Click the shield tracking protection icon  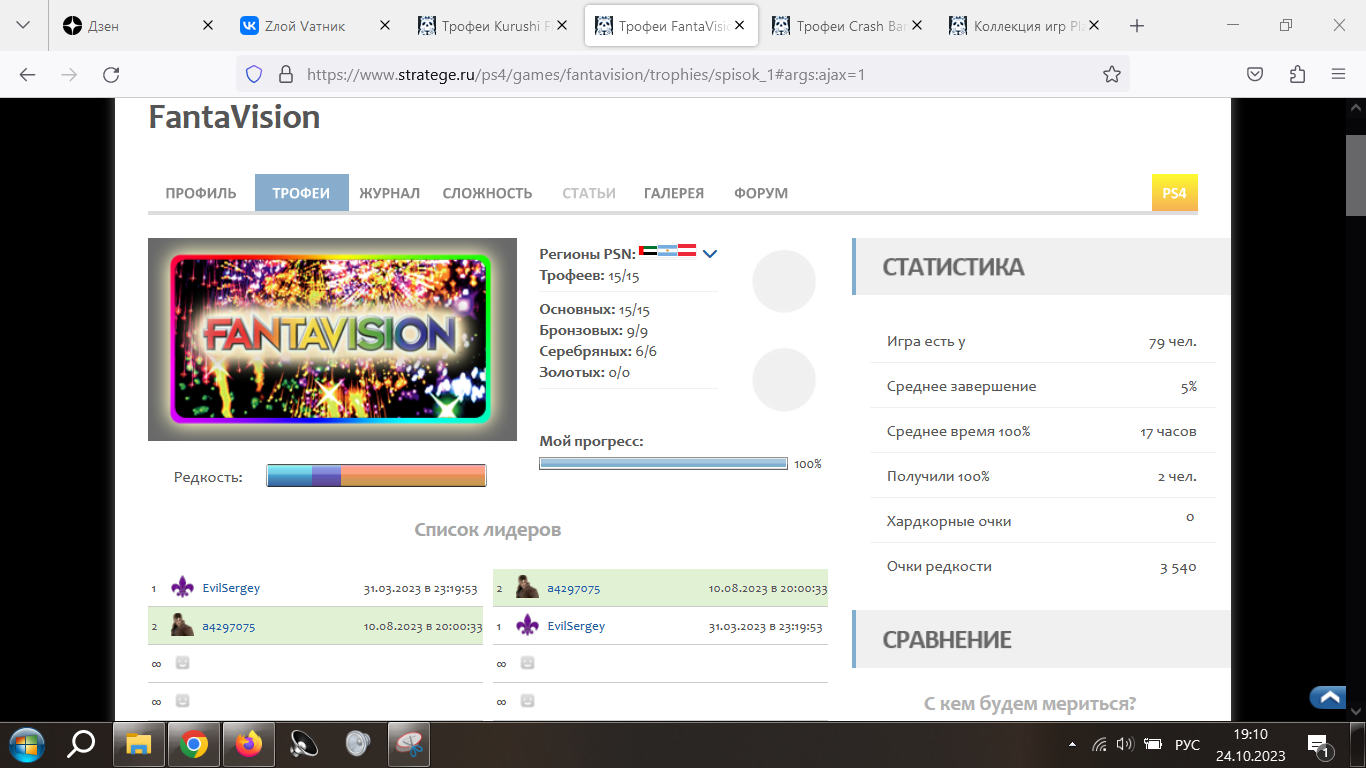(254, 74)
